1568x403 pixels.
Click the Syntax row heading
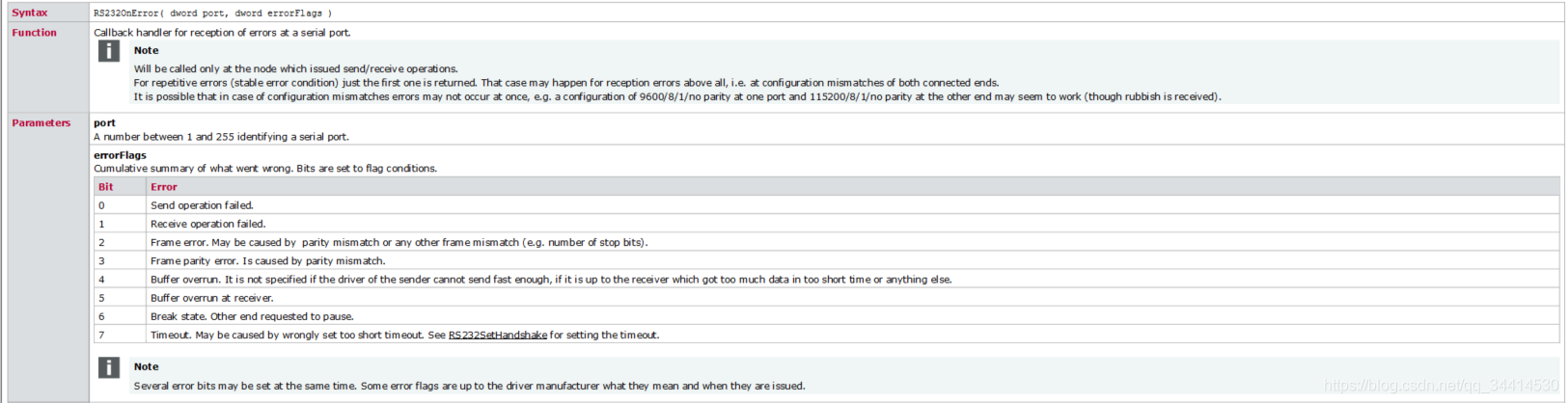coord(30,13)
